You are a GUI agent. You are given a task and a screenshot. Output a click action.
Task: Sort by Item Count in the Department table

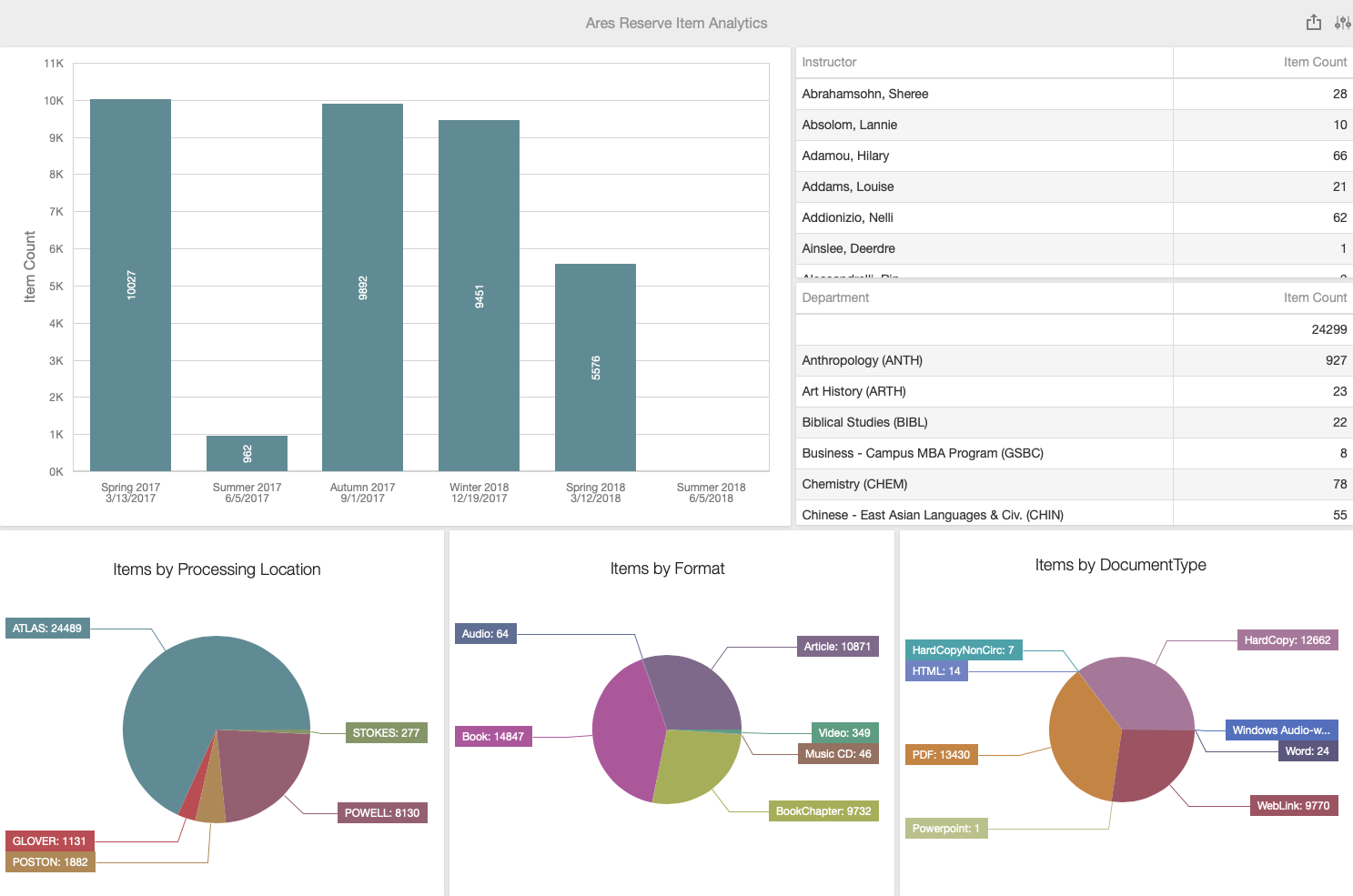pyautogui.click(x=1316, y=297)
